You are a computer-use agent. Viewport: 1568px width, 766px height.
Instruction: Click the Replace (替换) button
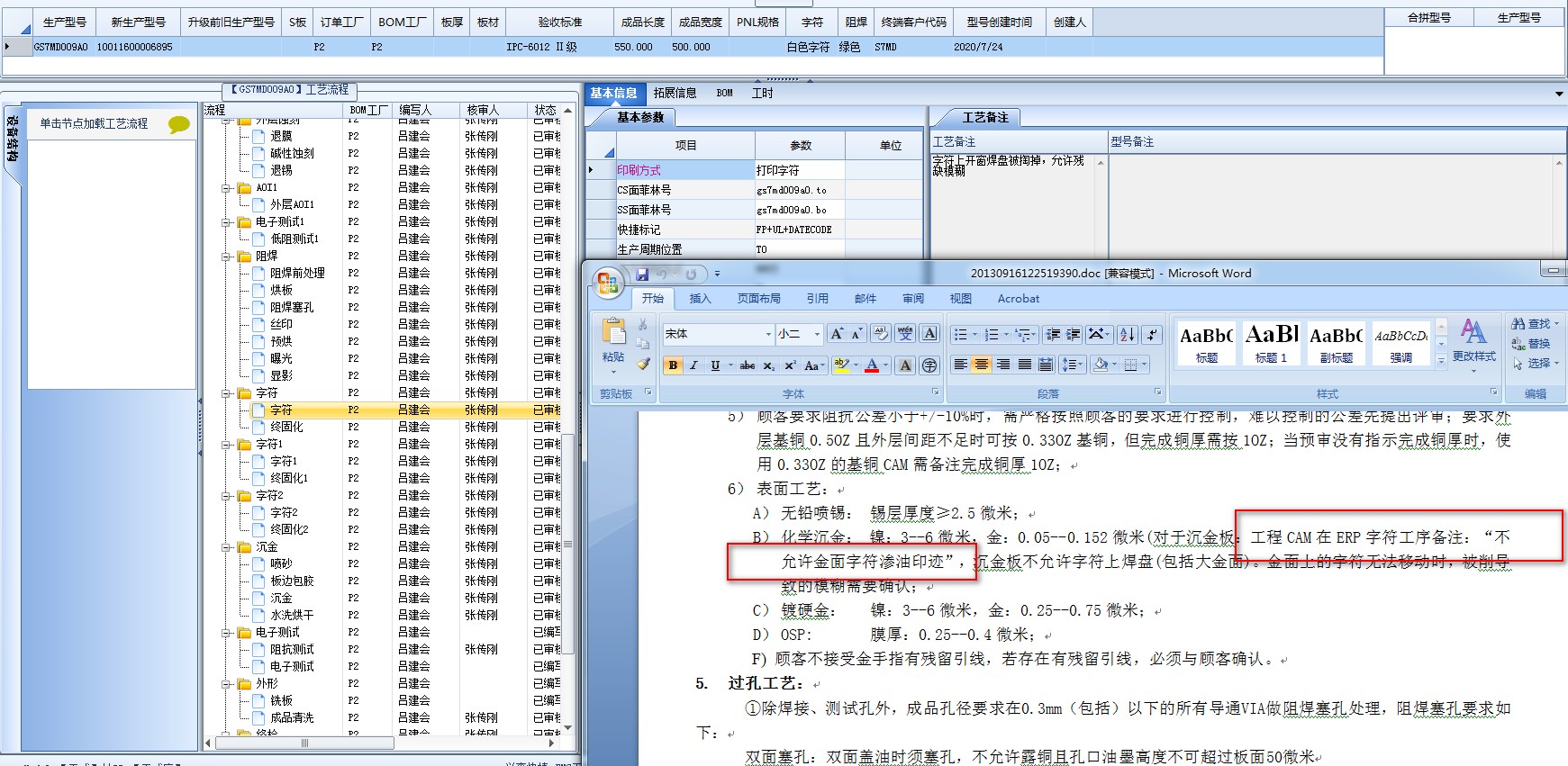(1531, 344)
